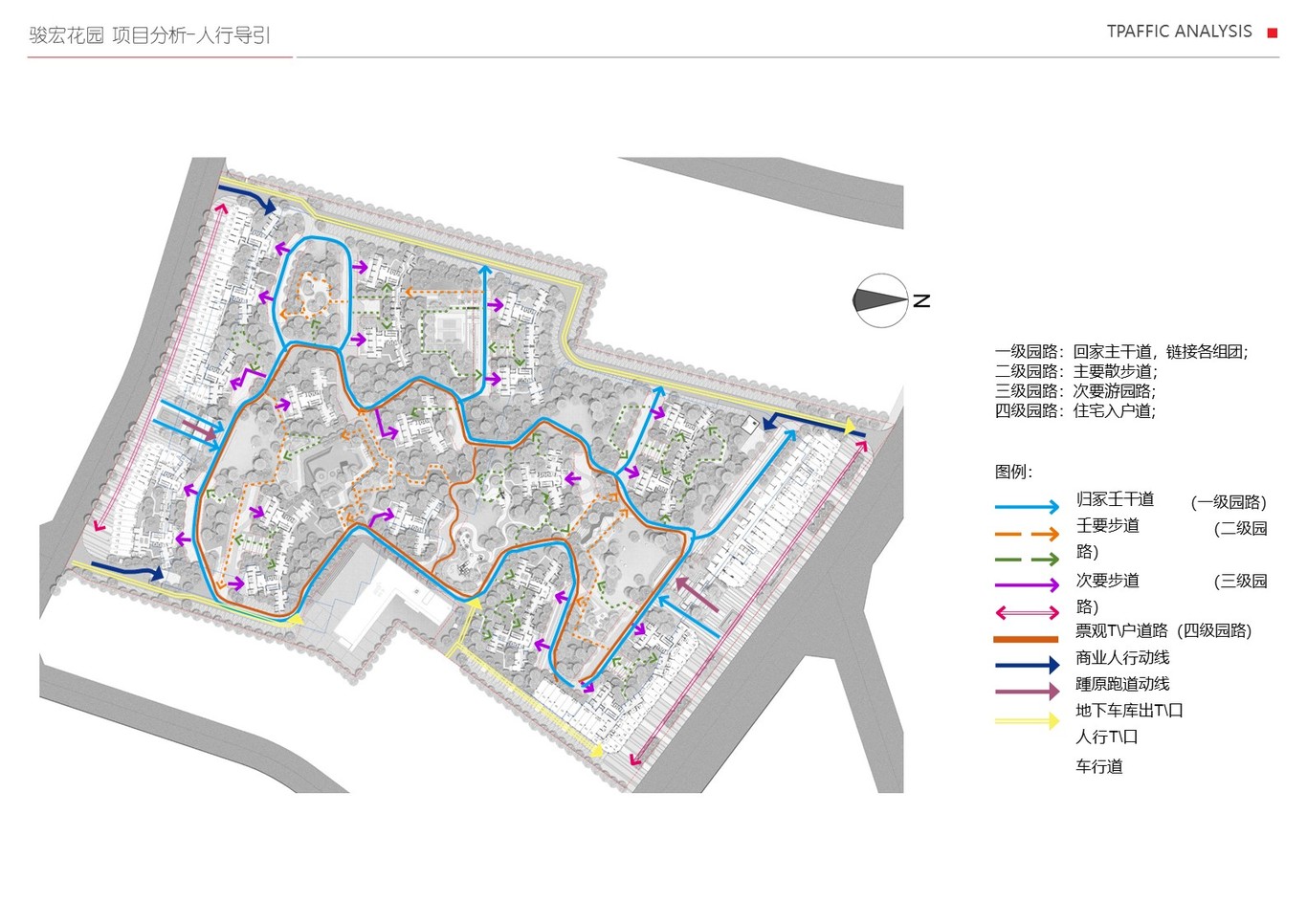Select the pink double-headed arrow in legend

1027,612
